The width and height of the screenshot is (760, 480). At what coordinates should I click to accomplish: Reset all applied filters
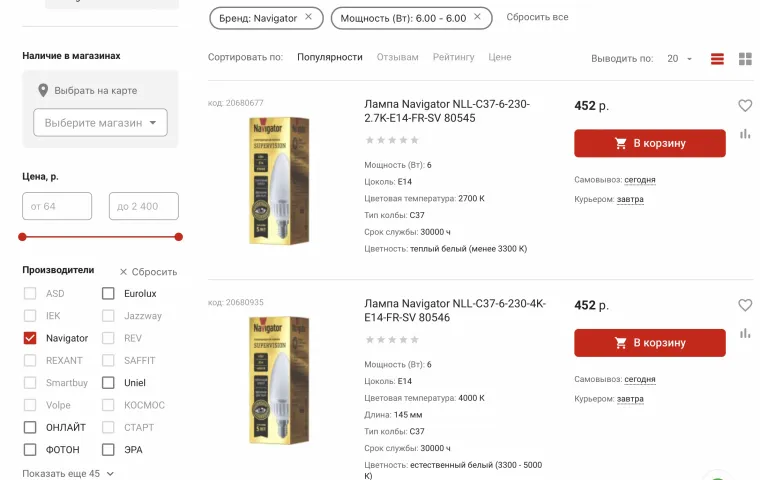[x=537, y=17]
